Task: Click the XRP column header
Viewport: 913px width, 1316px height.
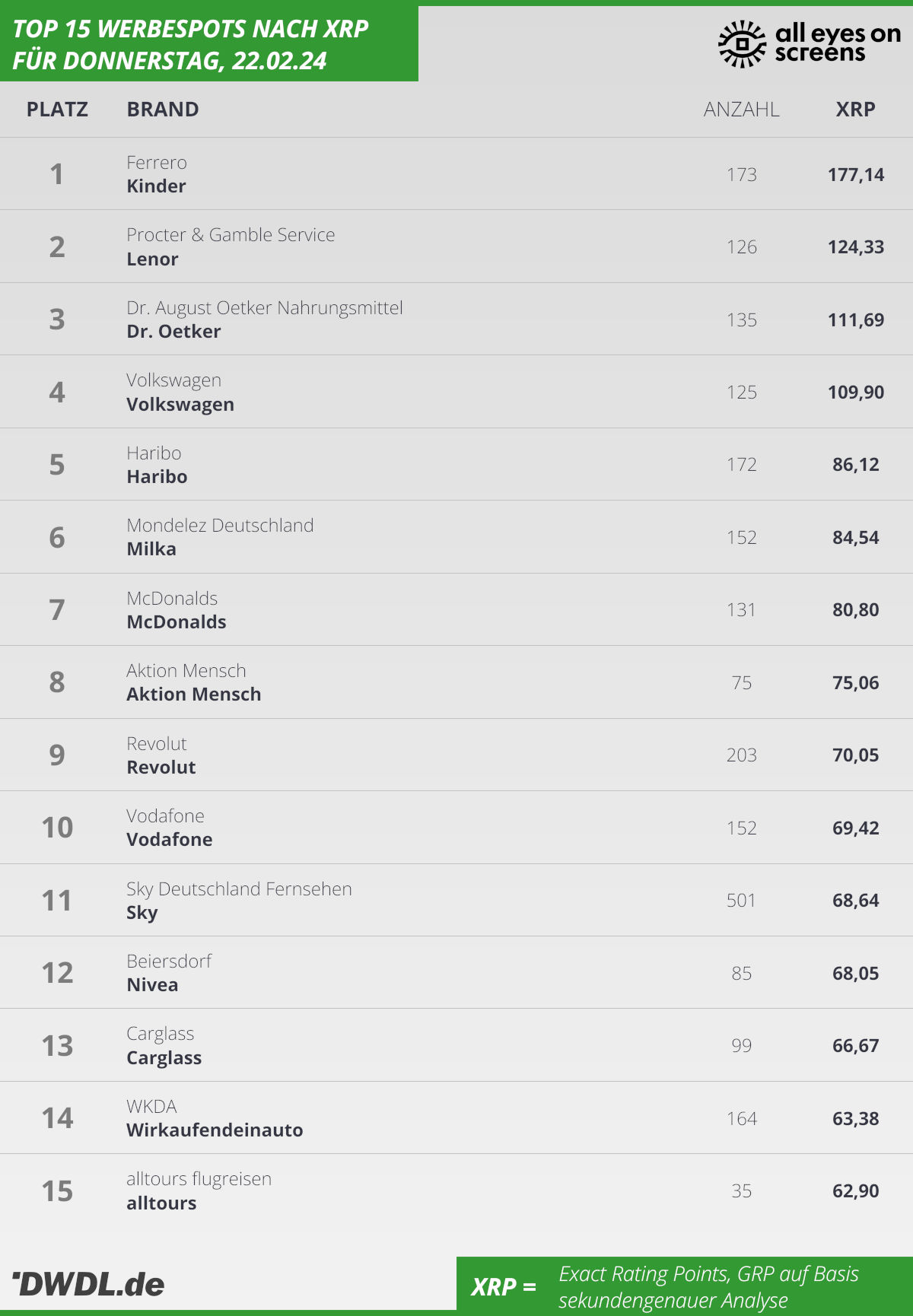Action: [x=856, y=110]
